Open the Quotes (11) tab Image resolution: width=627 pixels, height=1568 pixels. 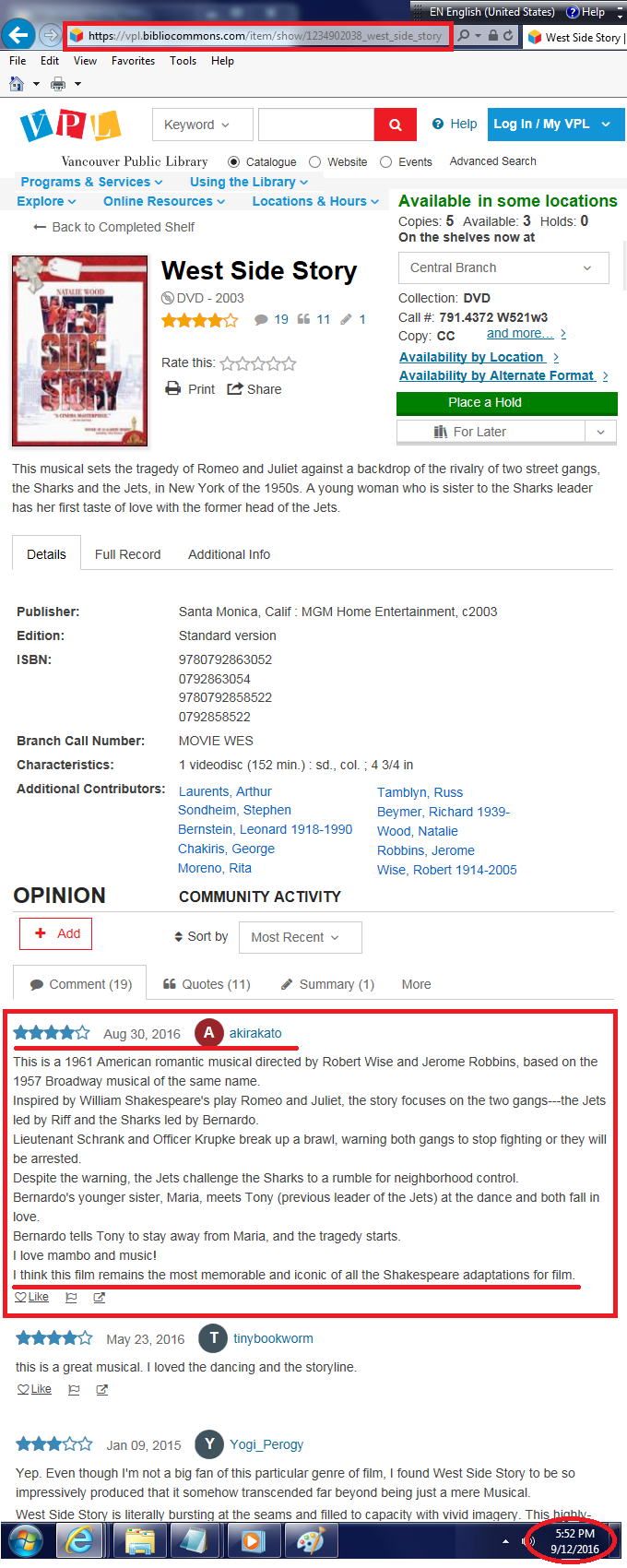tap(207, 984)
